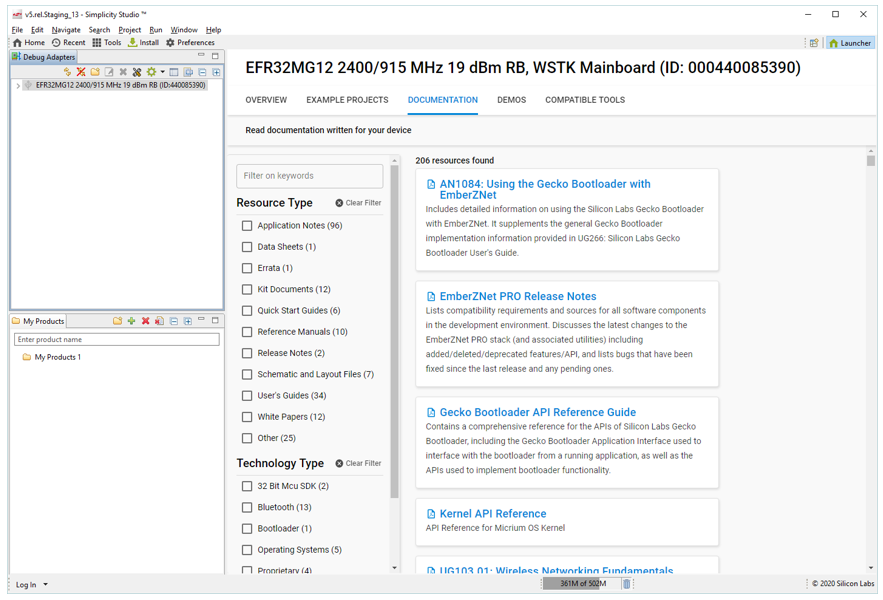The height and width of the screenshot is (600, 883).
Task: Focus the Filter on keywords field
Action: [x=310, y=176]
